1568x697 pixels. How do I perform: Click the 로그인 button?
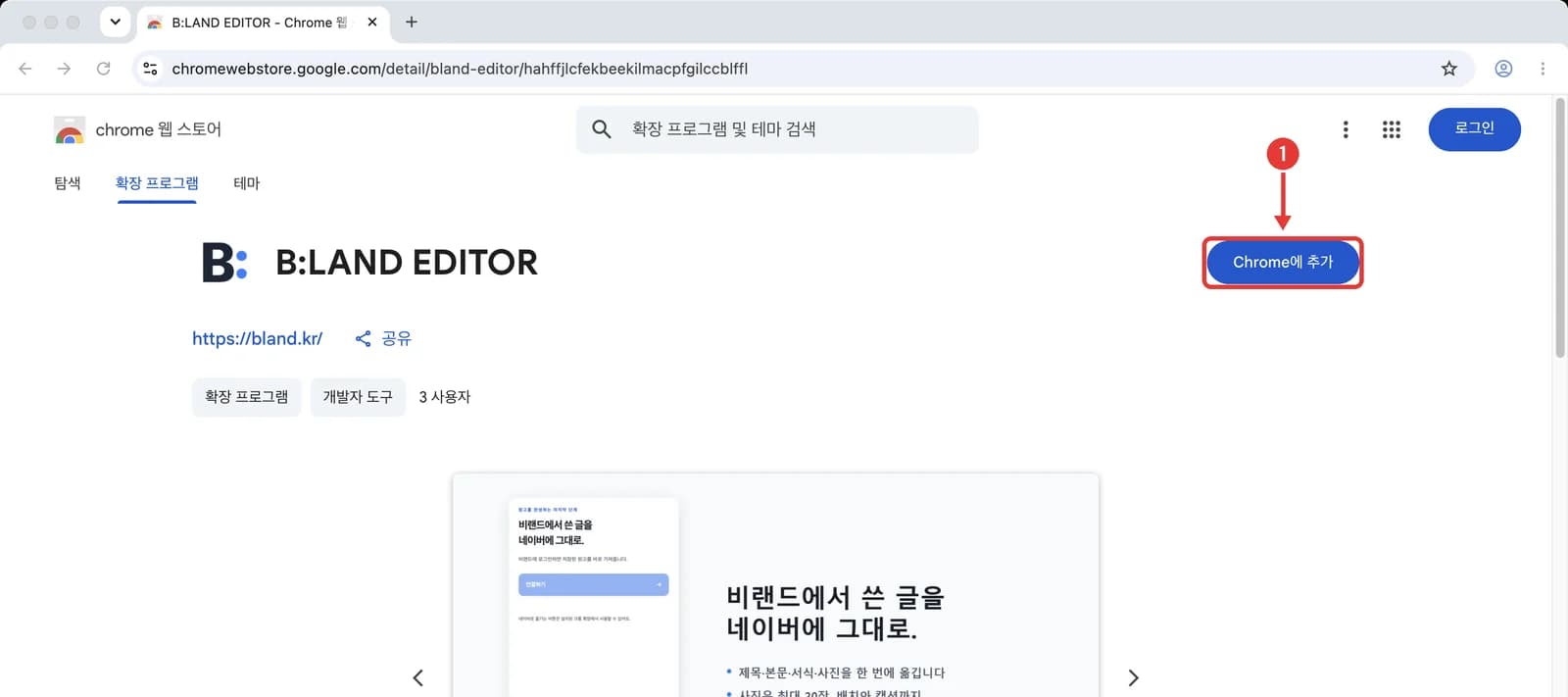[1474, 129]
